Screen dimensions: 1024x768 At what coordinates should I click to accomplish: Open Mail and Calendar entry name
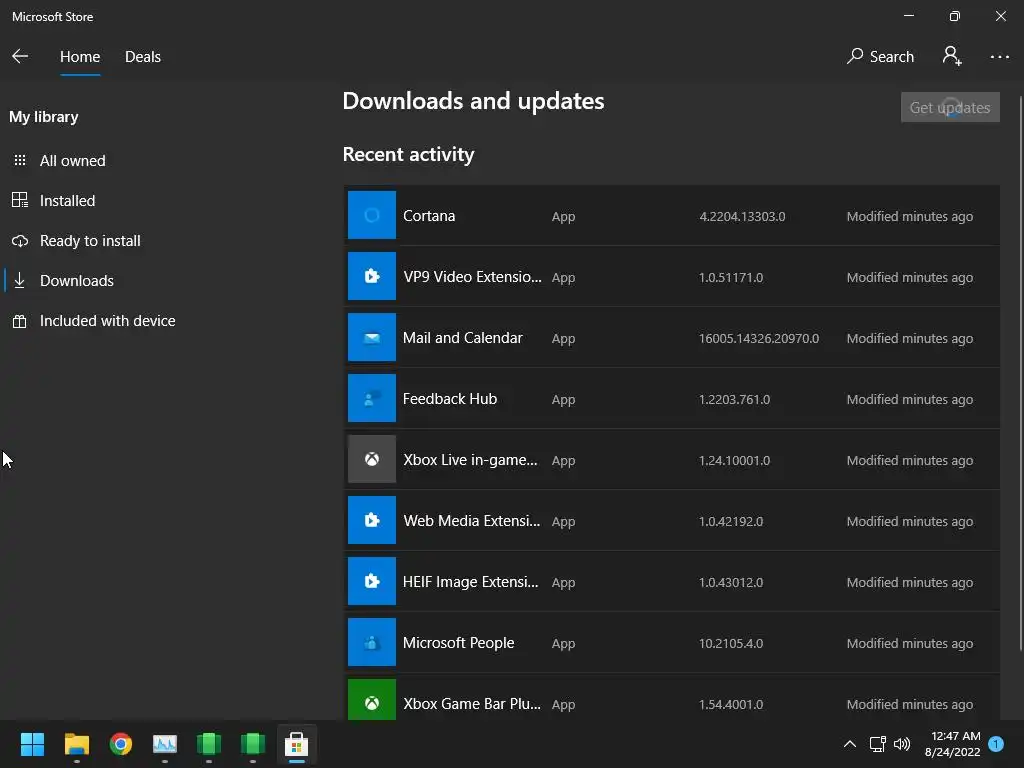point(462,338)
